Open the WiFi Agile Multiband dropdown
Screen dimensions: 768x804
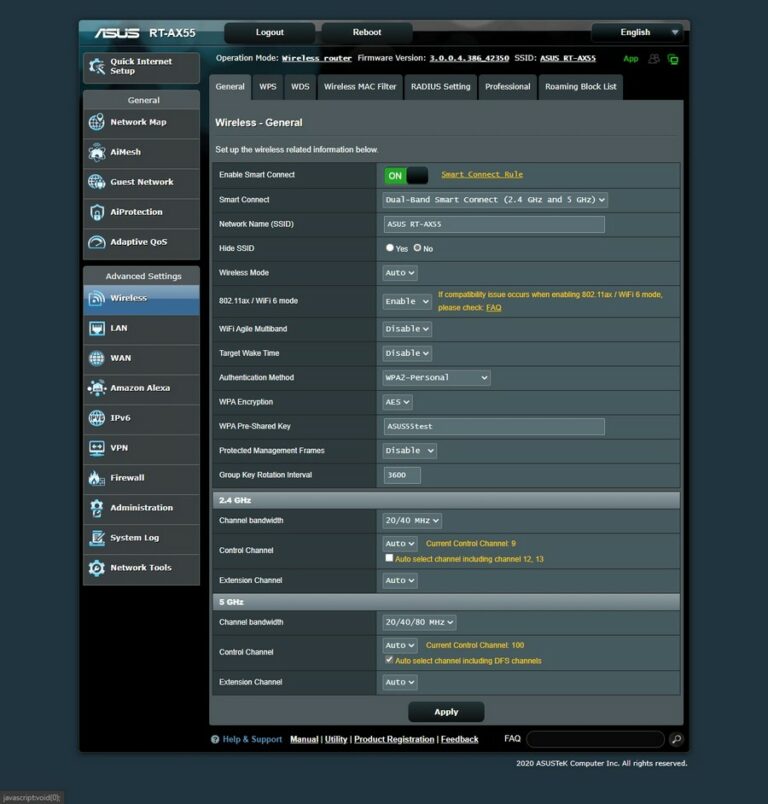(x=407, y=329)
